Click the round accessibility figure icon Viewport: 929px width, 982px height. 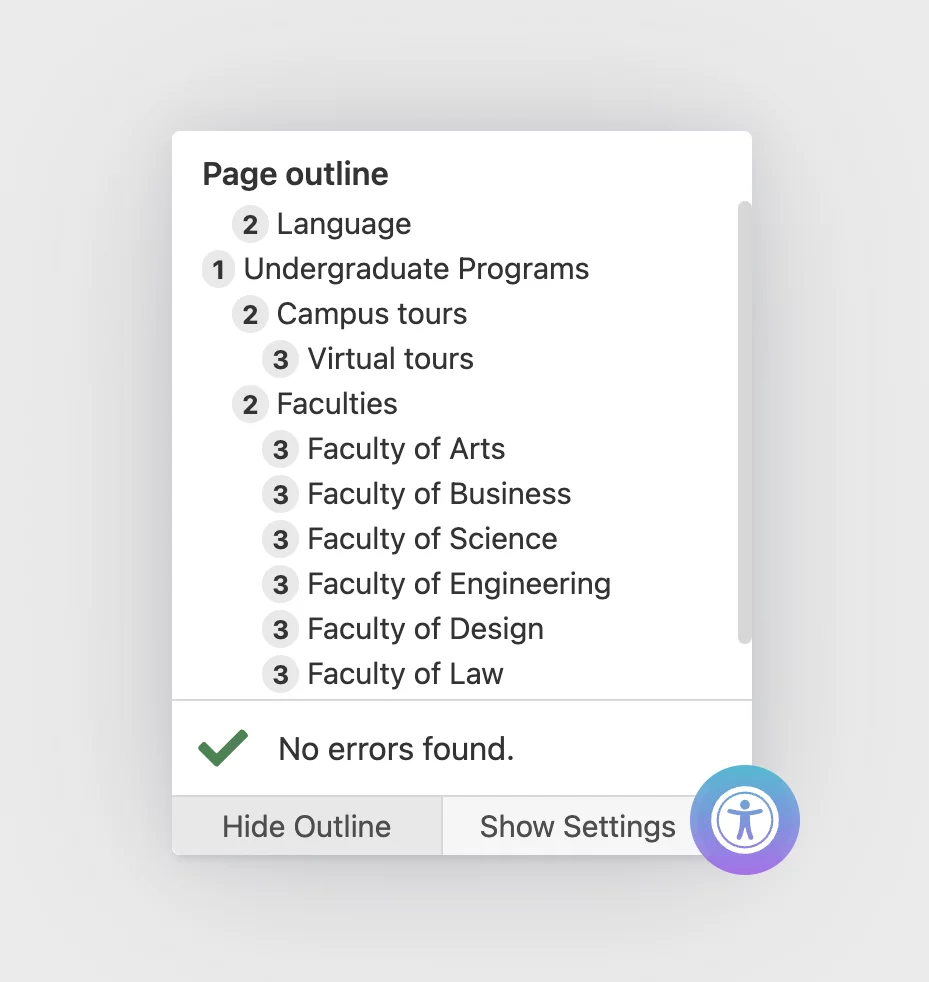pyautogui.click(x=744, y=820)
